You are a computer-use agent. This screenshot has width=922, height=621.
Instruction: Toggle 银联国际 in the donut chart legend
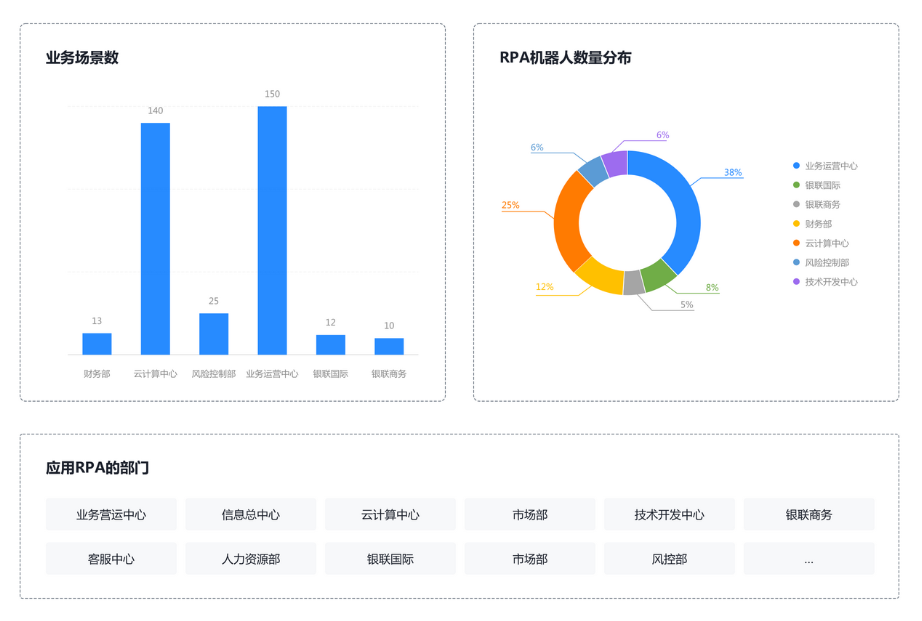(822, 185)
